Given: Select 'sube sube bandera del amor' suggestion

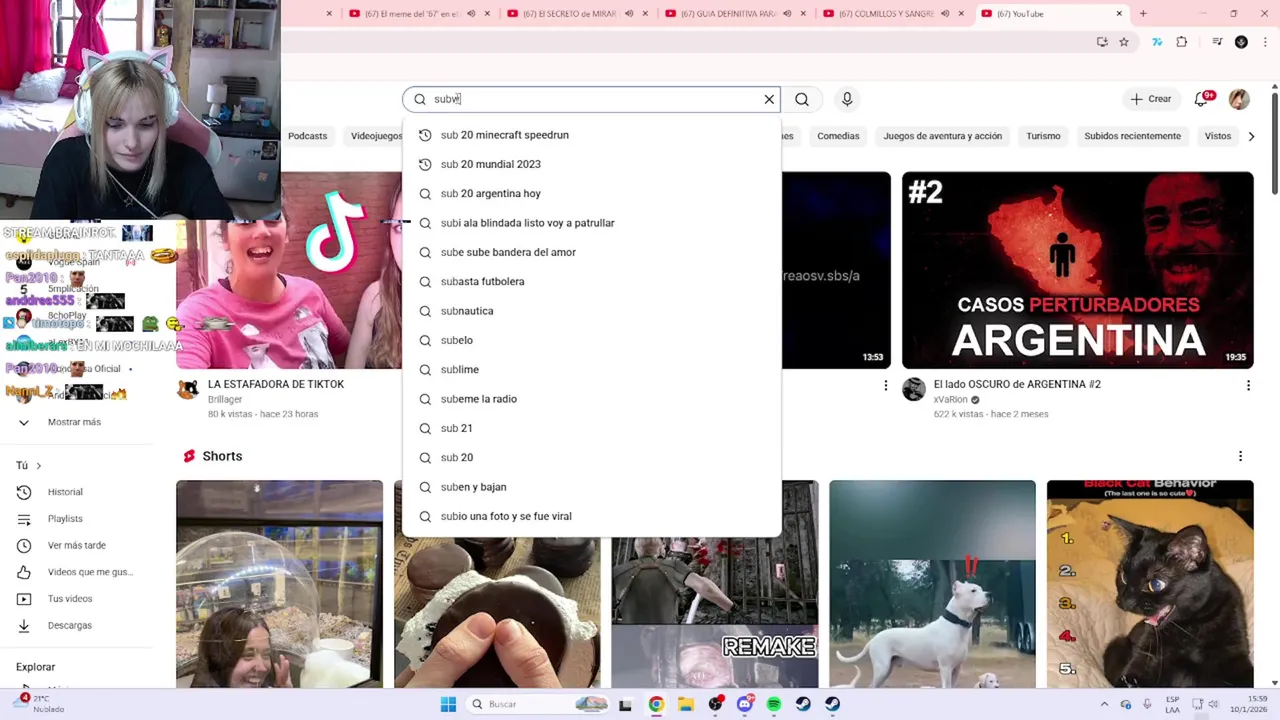Looking at the screenshot, I should pyautogui.click(x=591, y=252).
